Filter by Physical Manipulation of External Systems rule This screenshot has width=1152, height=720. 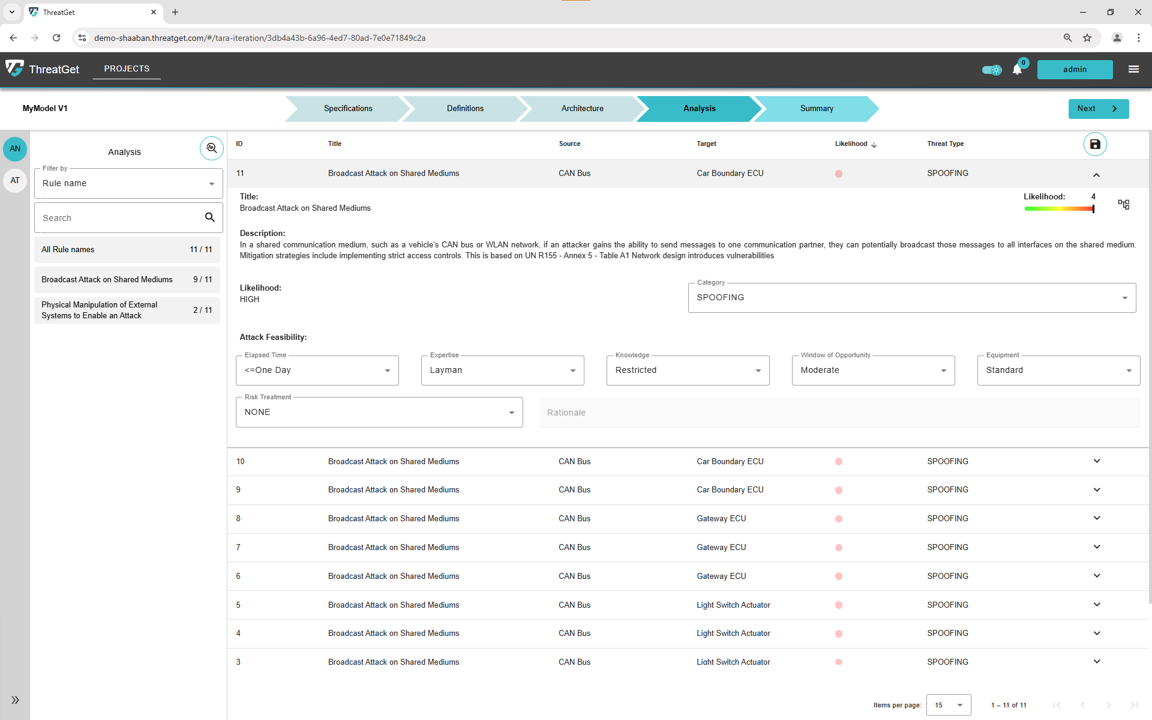[127, 310]
